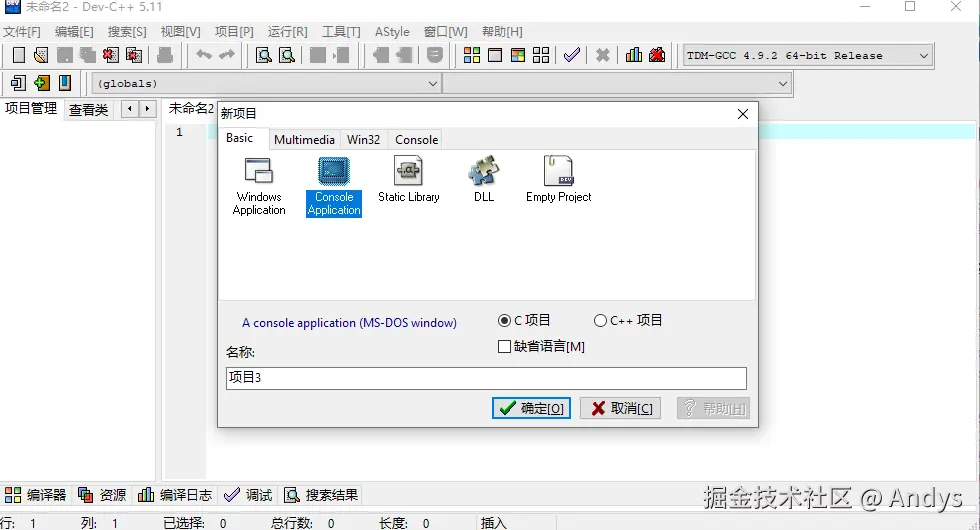Click the greyed-out Save toolbar icon
This screenshot has width=980, height=530.
[x=64, y=55]
